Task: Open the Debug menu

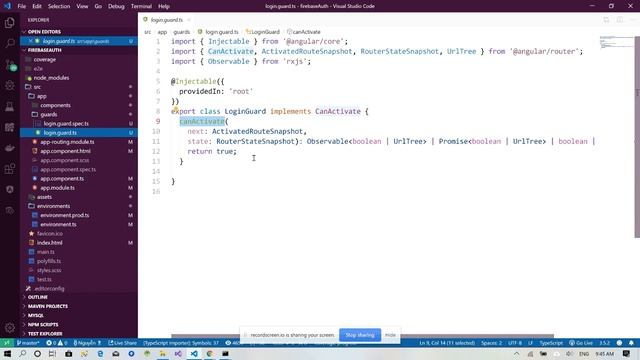Action: click(116, 6)
